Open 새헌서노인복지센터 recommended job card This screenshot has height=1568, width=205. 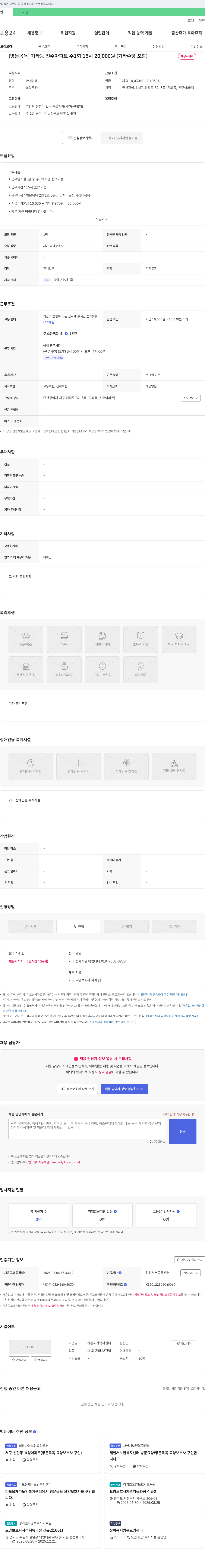(x=155, y=1456)
